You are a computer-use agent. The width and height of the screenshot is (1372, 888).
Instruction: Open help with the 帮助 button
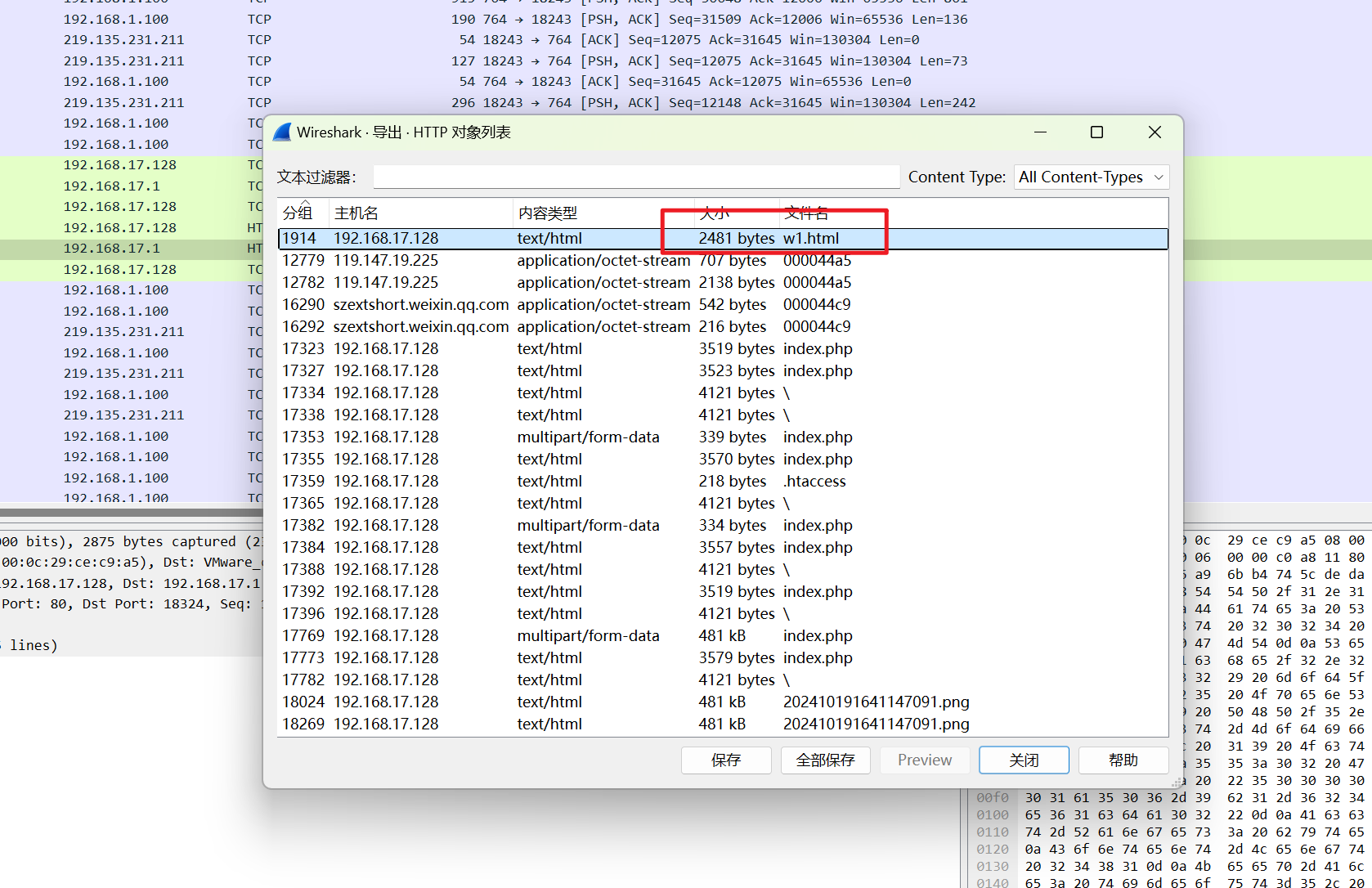pyautogui.click(x=1123, y=760)
